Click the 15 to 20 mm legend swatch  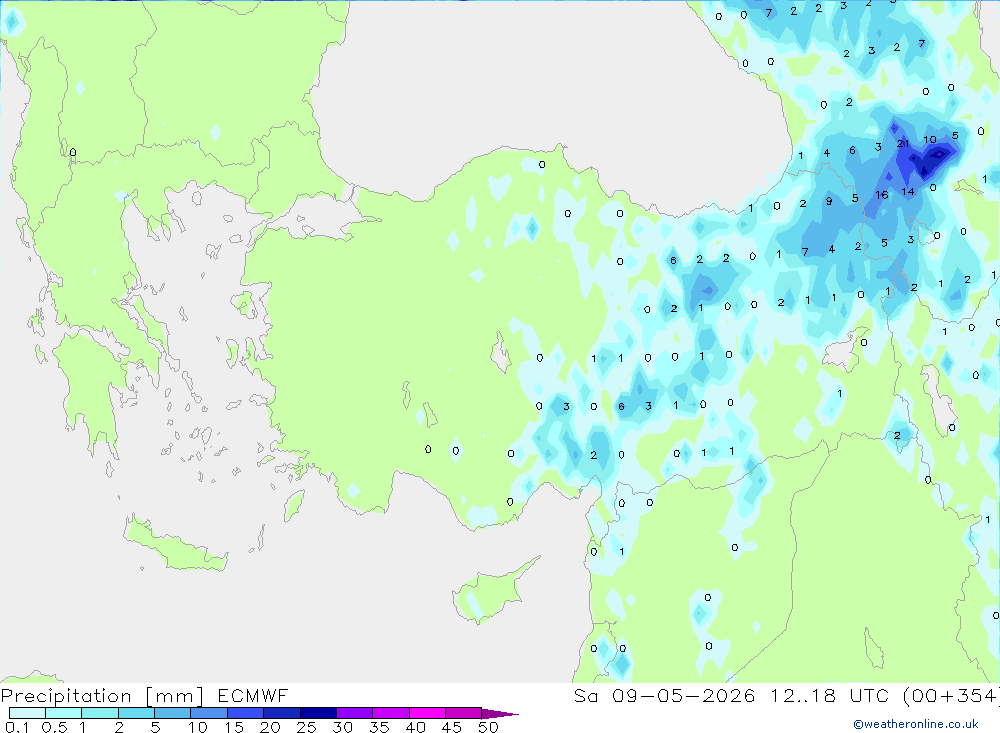245,713
